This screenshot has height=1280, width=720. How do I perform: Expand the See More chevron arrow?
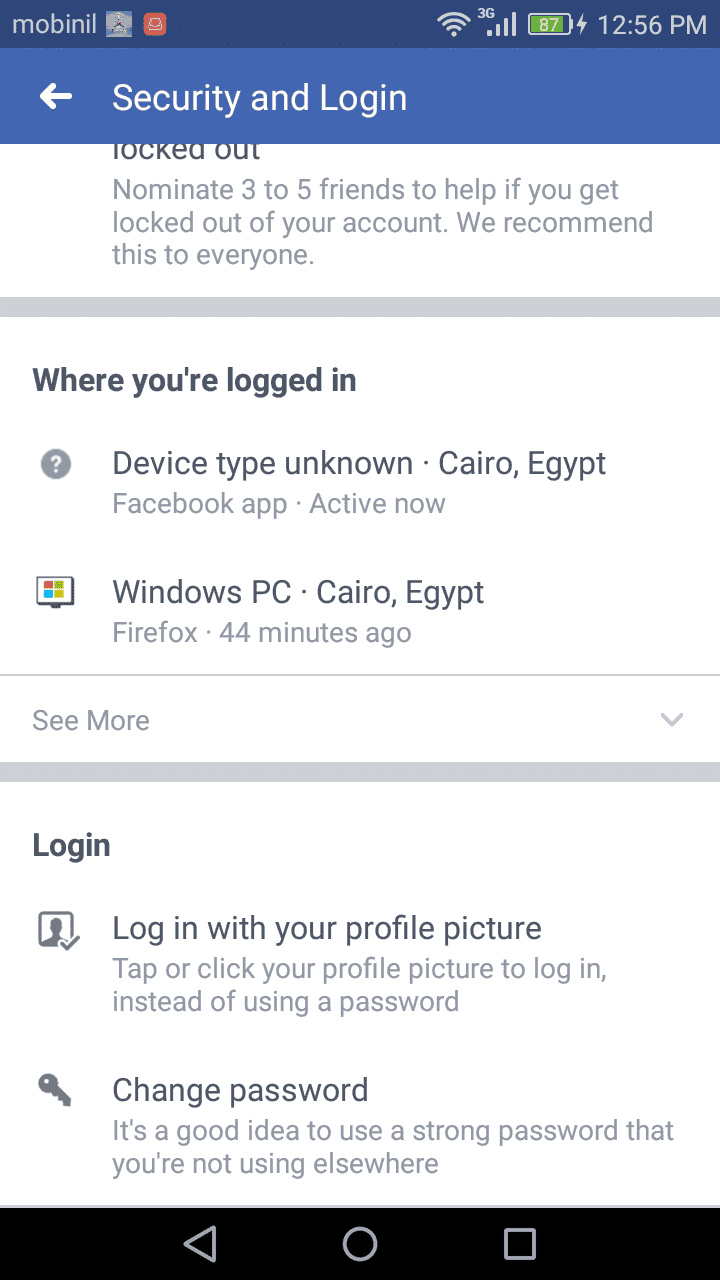[672, 720]
